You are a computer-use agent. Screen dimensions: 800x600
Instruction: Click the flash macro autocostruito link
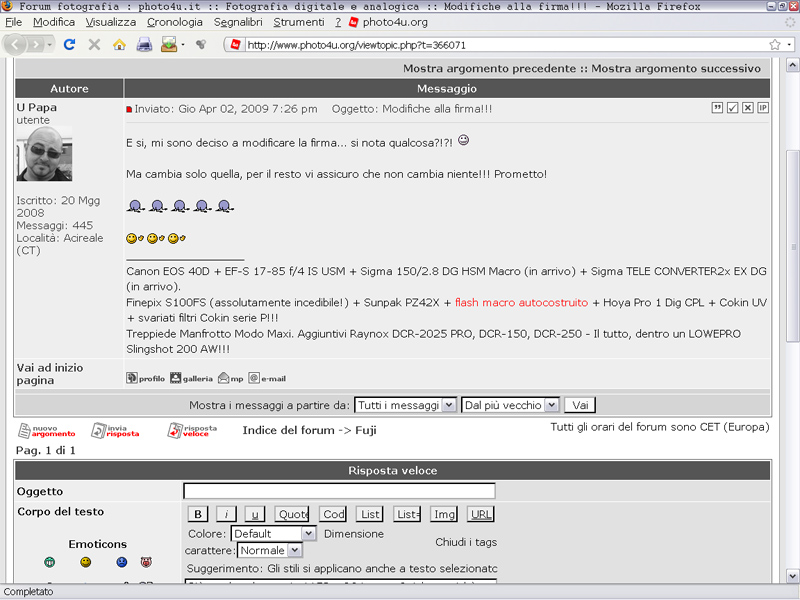(x=521, y=301)
